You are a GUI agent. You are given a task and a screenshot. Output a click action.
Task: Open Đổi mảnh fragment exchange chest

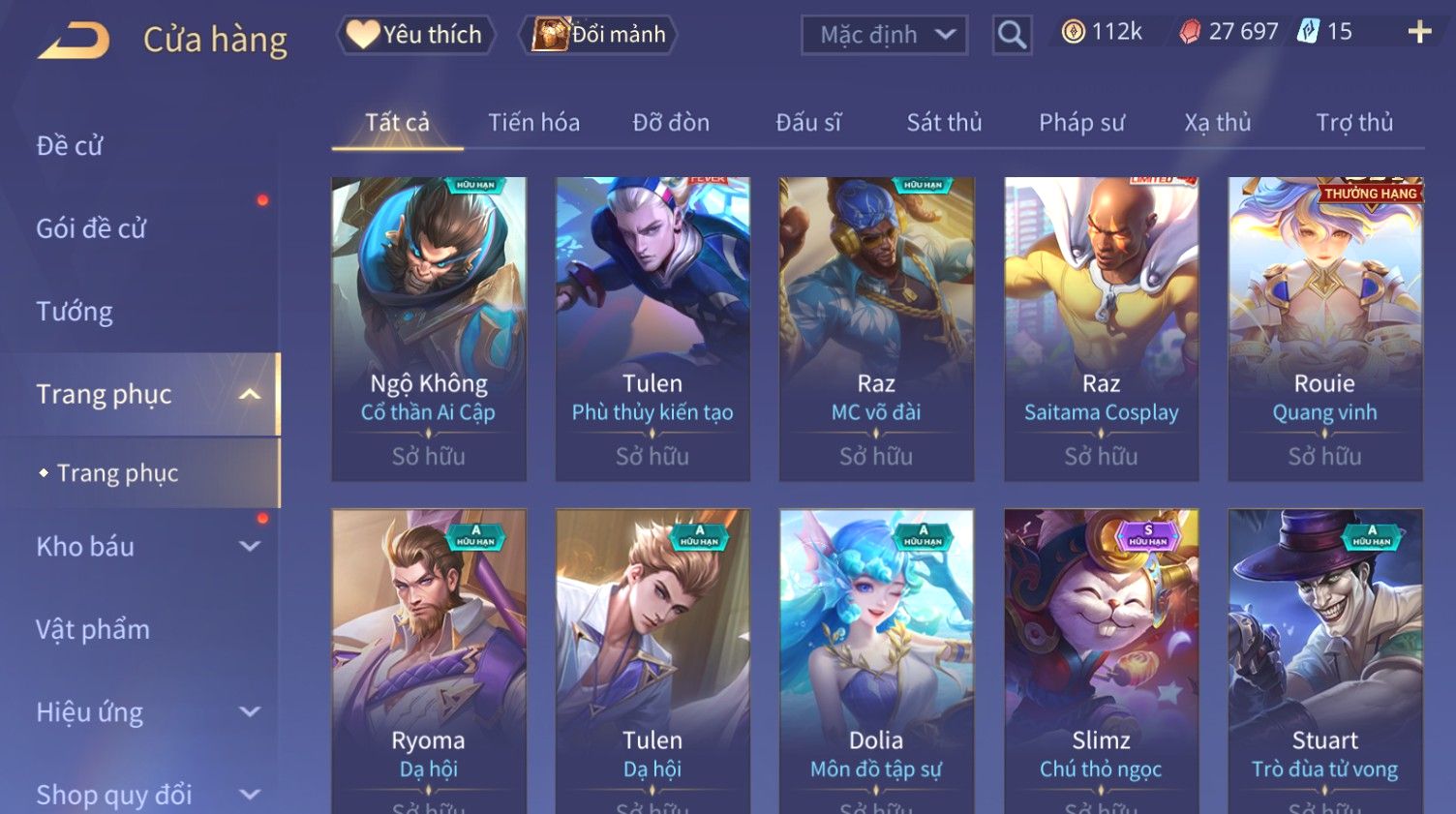coord(598,35)
